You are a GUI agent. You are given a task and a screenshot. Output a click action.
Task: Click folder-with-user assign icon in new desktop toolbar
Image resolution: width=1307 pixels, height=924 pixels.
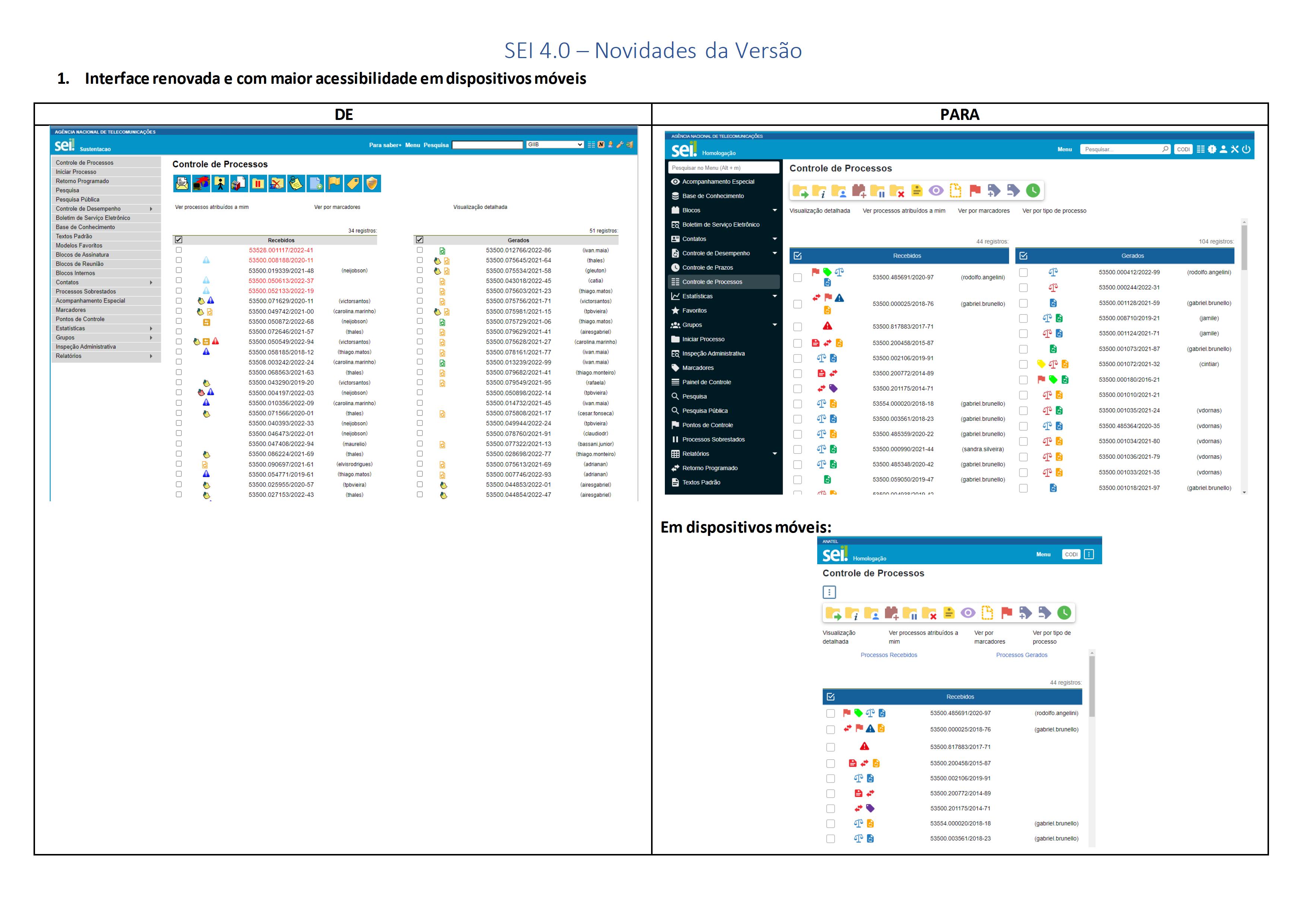point(838,191)
